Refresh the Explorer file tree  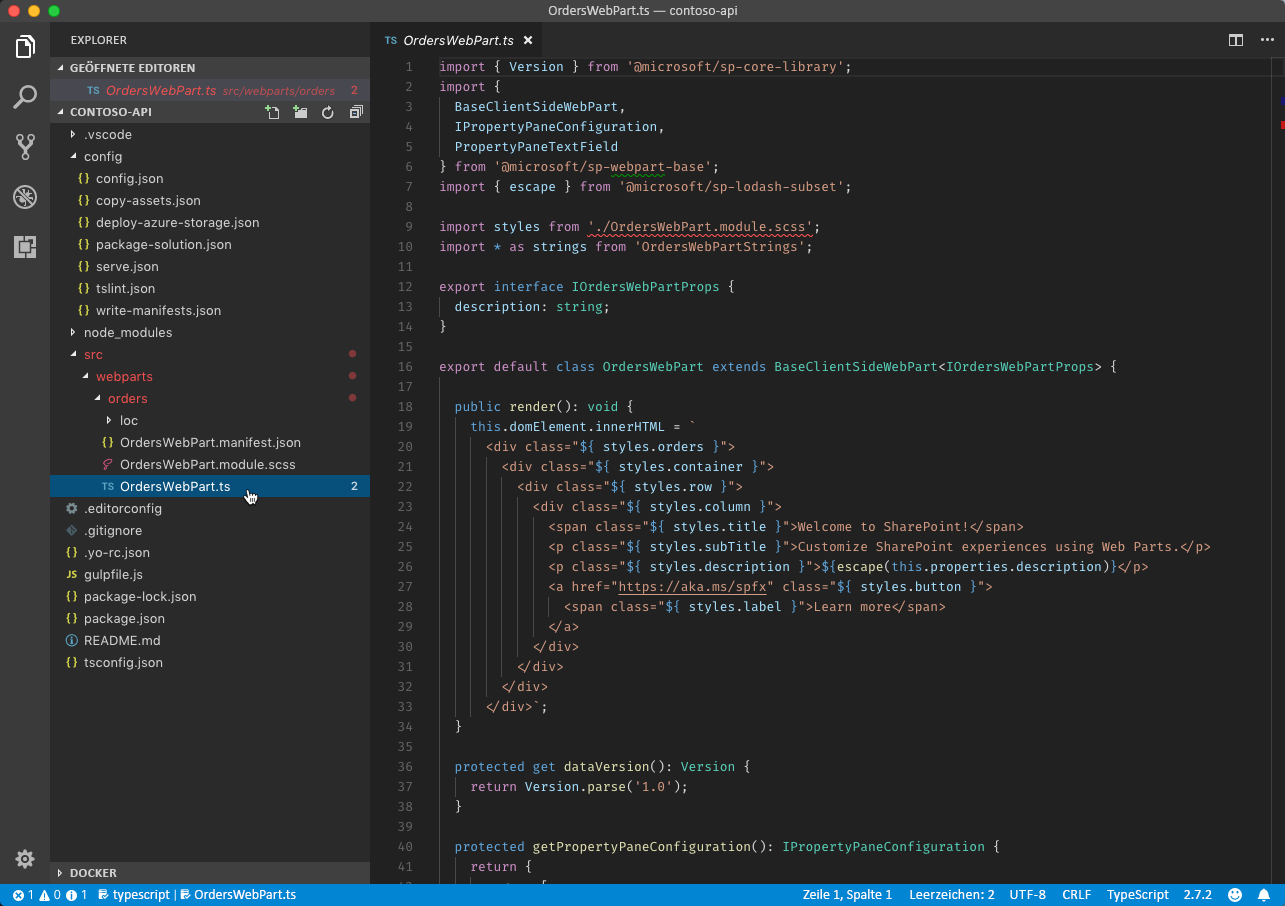(328, 112)
